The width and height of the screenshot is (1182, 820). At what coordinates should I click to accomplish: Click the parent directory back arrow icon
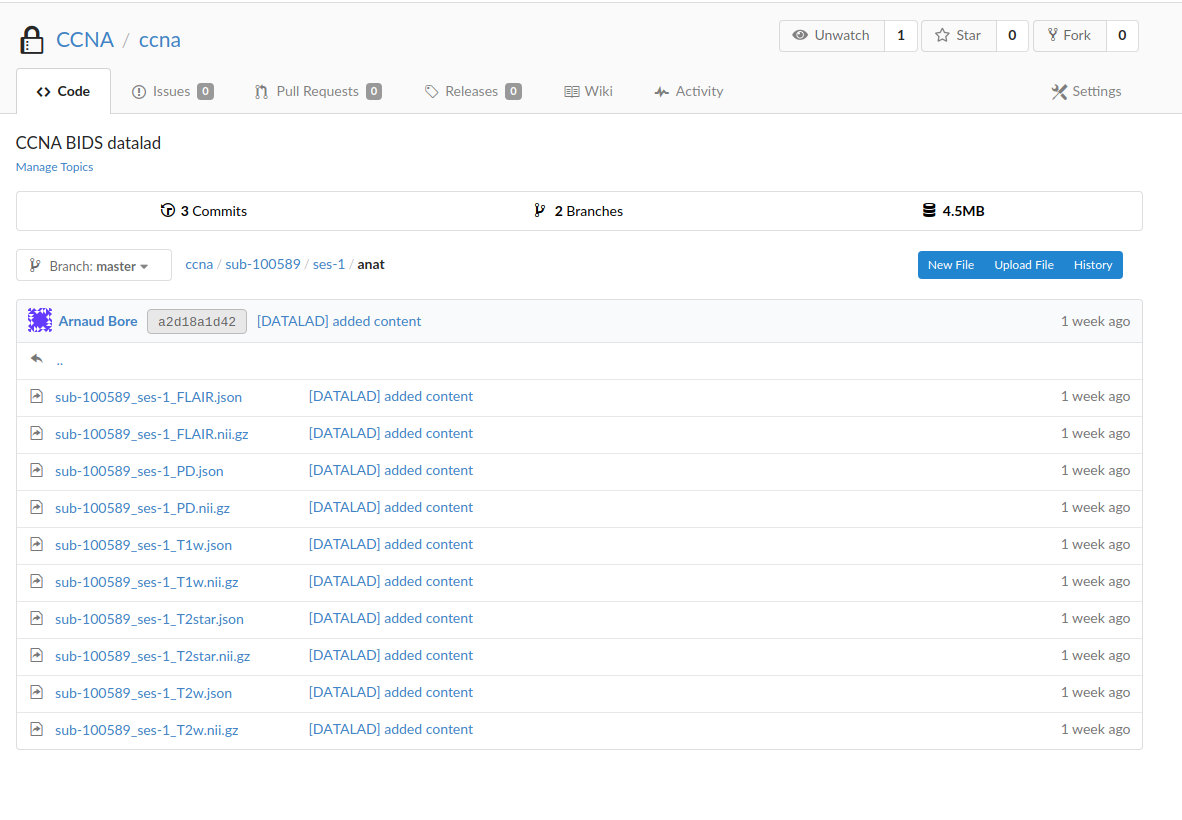pyautogui.click(x=36, y=359)
